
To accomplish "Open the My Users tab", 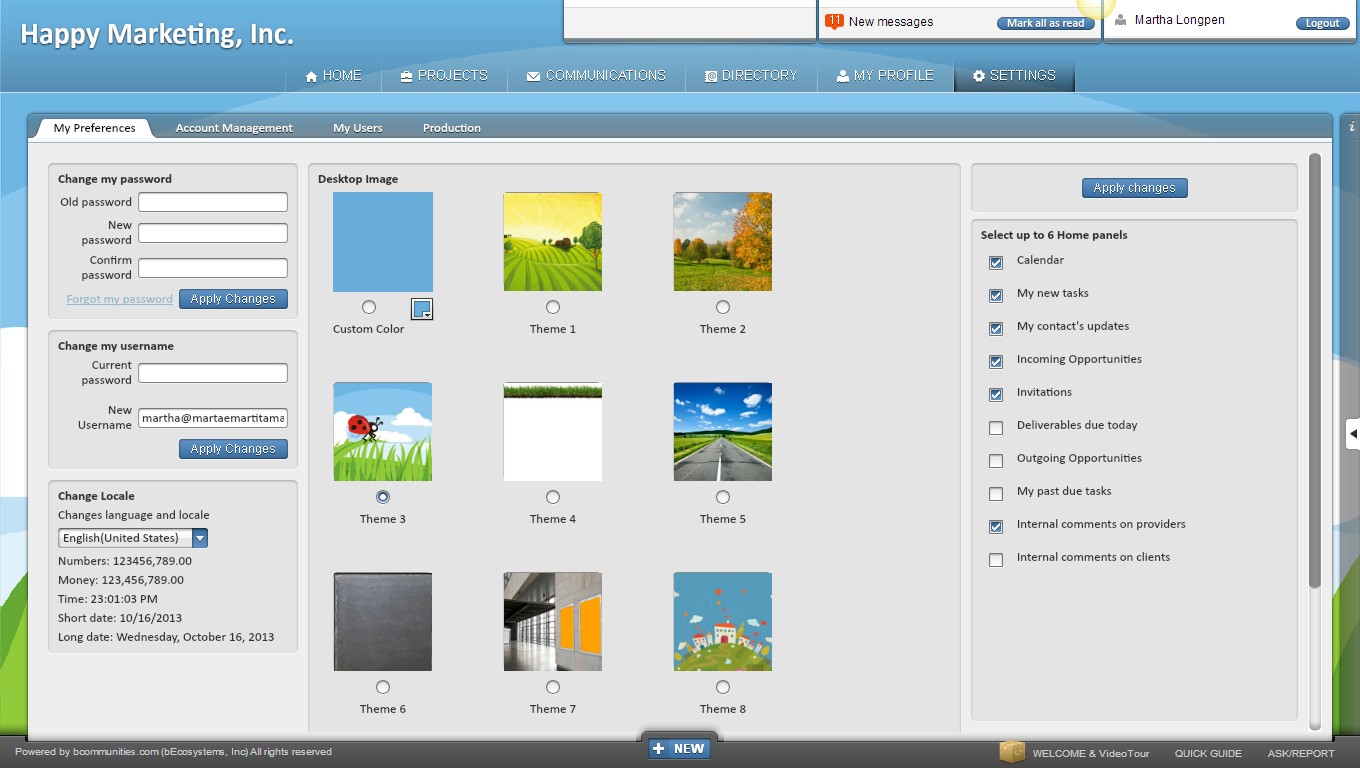I will [358, 128].
